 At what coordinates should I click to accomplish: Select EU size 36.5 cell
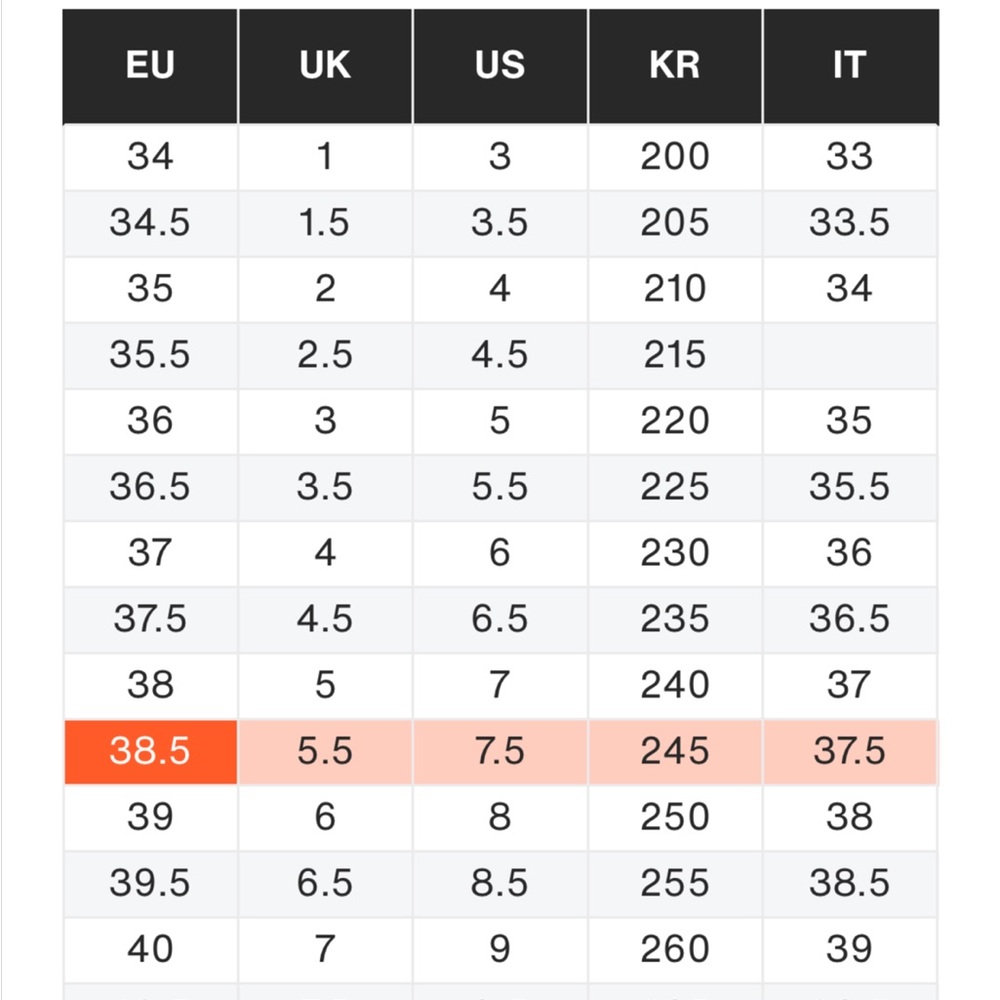coord(151,488)
